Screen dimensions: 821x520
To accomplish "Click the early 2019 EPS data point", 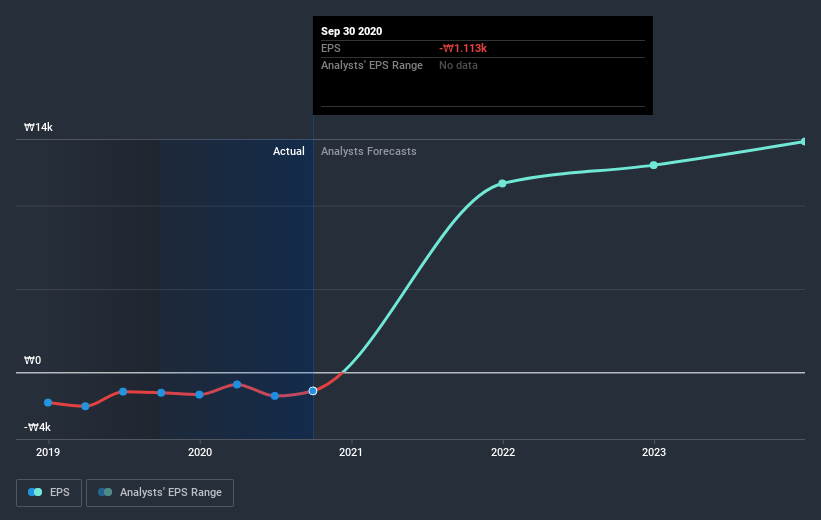I will (x=48, y=402).
